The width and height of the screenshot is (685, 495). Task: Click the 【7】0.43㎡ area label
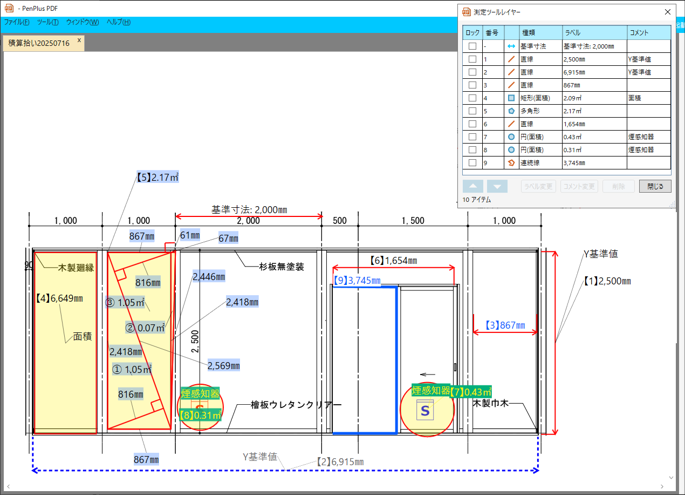point(471,392)
